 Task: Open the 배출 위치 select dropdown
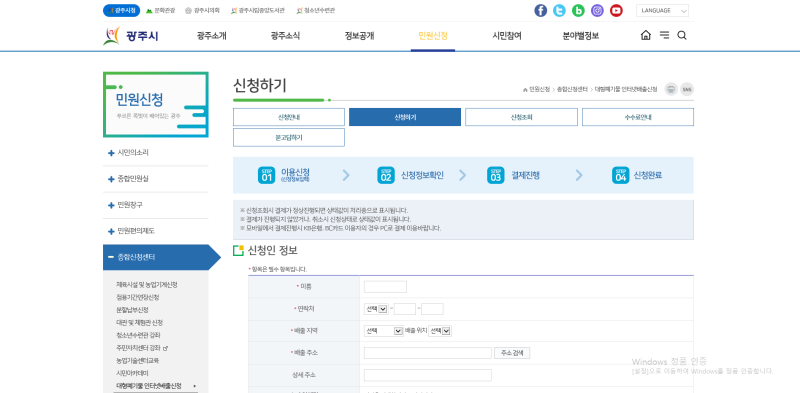tap(440, 331)
